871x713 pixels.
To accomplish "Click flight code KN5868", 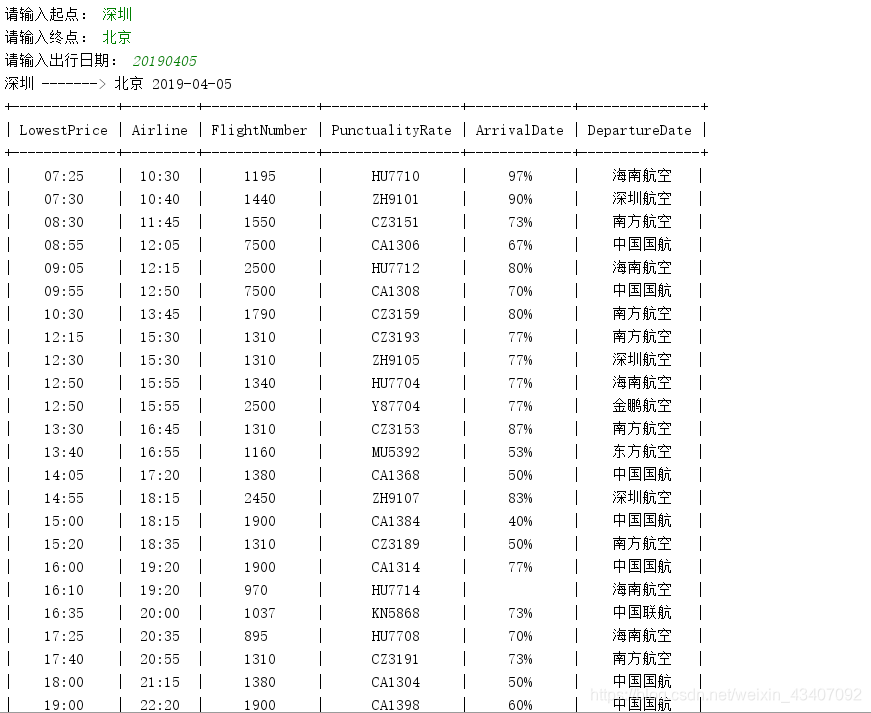I will point(396,613).
